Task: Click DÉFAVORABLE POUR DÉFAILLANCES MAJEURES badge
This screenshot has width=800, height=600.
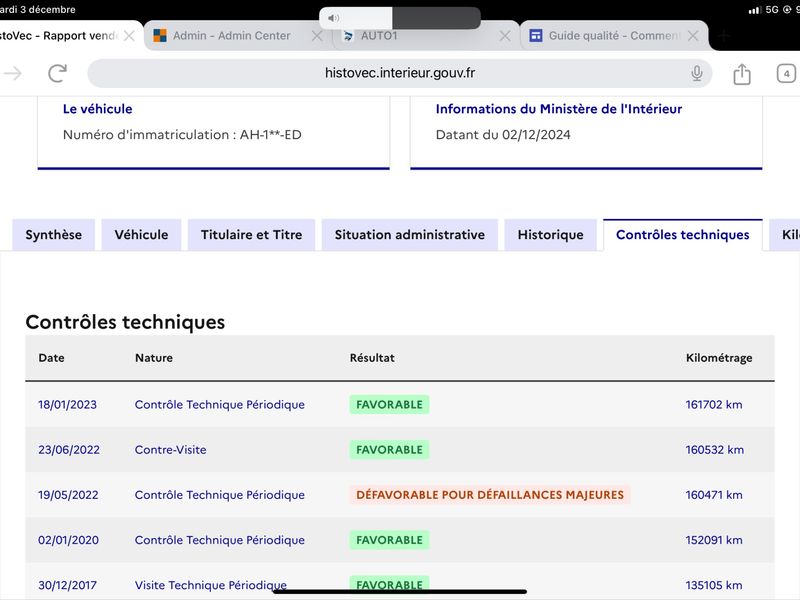Action: point(490,495)
